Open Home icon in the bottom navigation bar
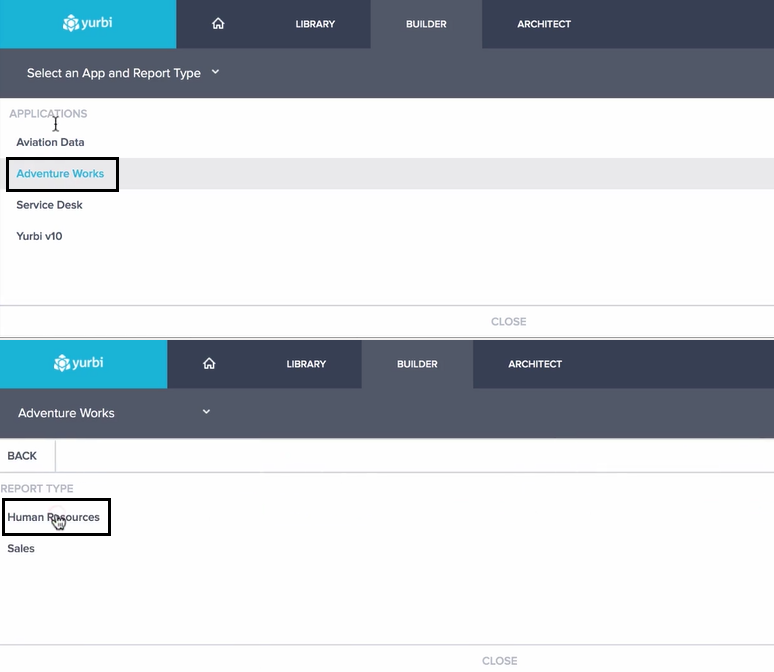 click(x=209, y=363)
